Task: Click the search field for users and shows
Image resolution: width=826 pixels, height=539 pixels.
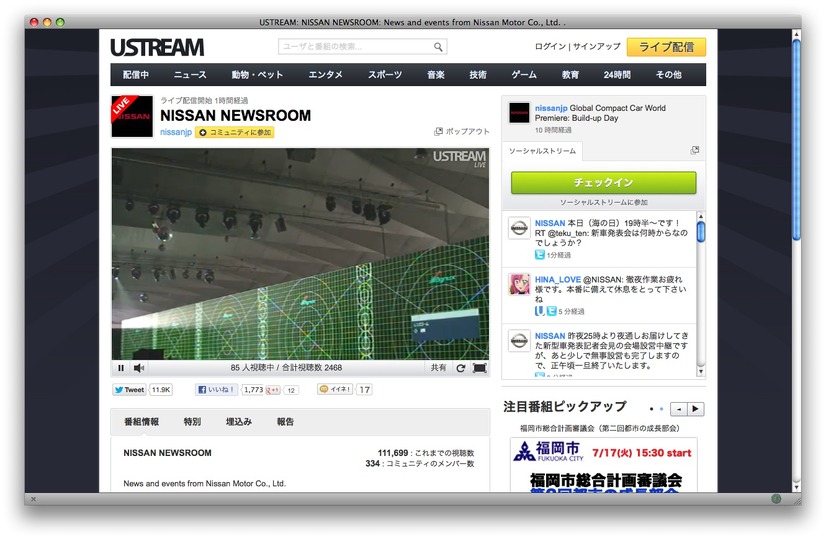Action: pyautogui.click(x=362, y=46)
